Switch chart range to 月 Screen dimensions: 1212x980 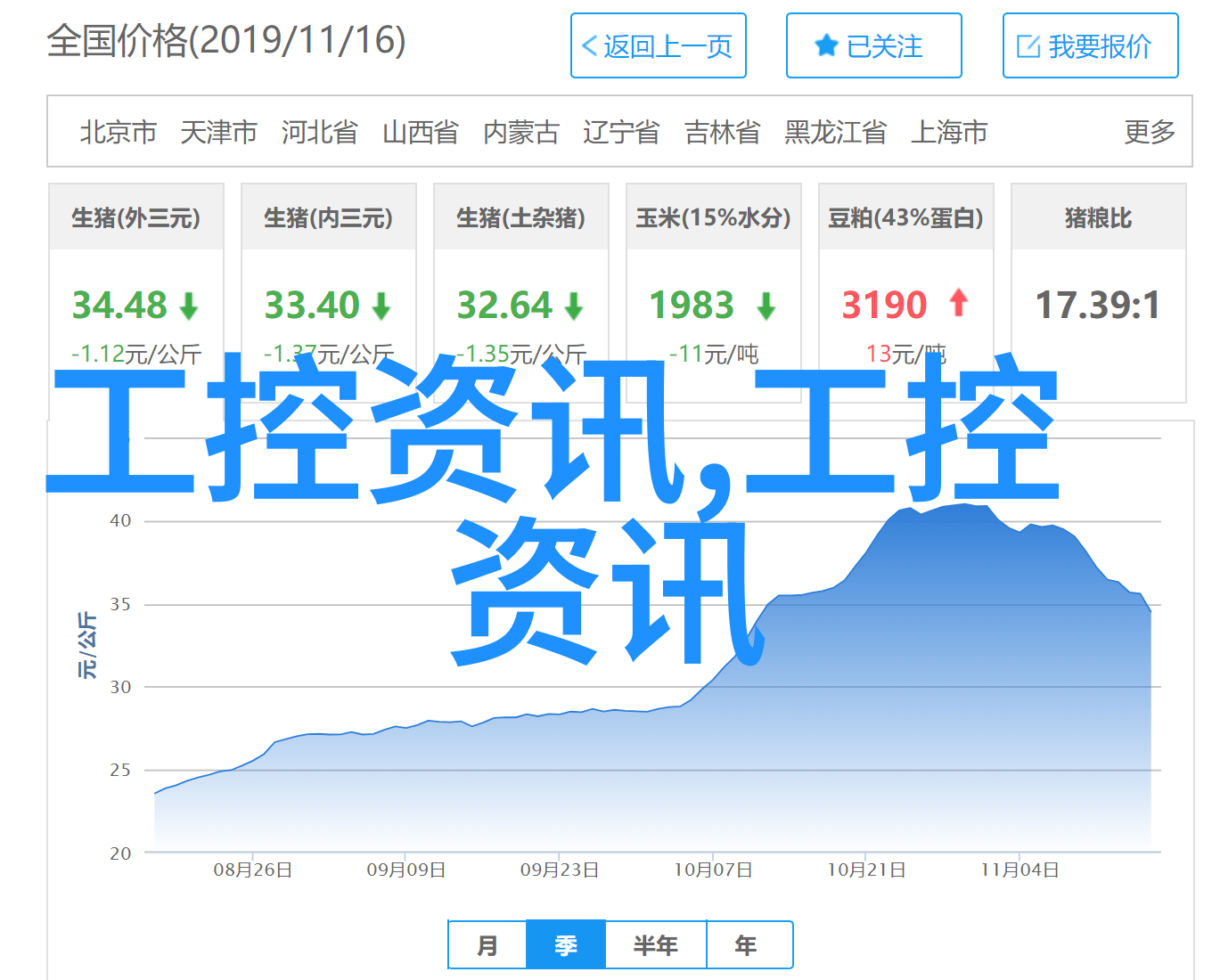point(487,945)
